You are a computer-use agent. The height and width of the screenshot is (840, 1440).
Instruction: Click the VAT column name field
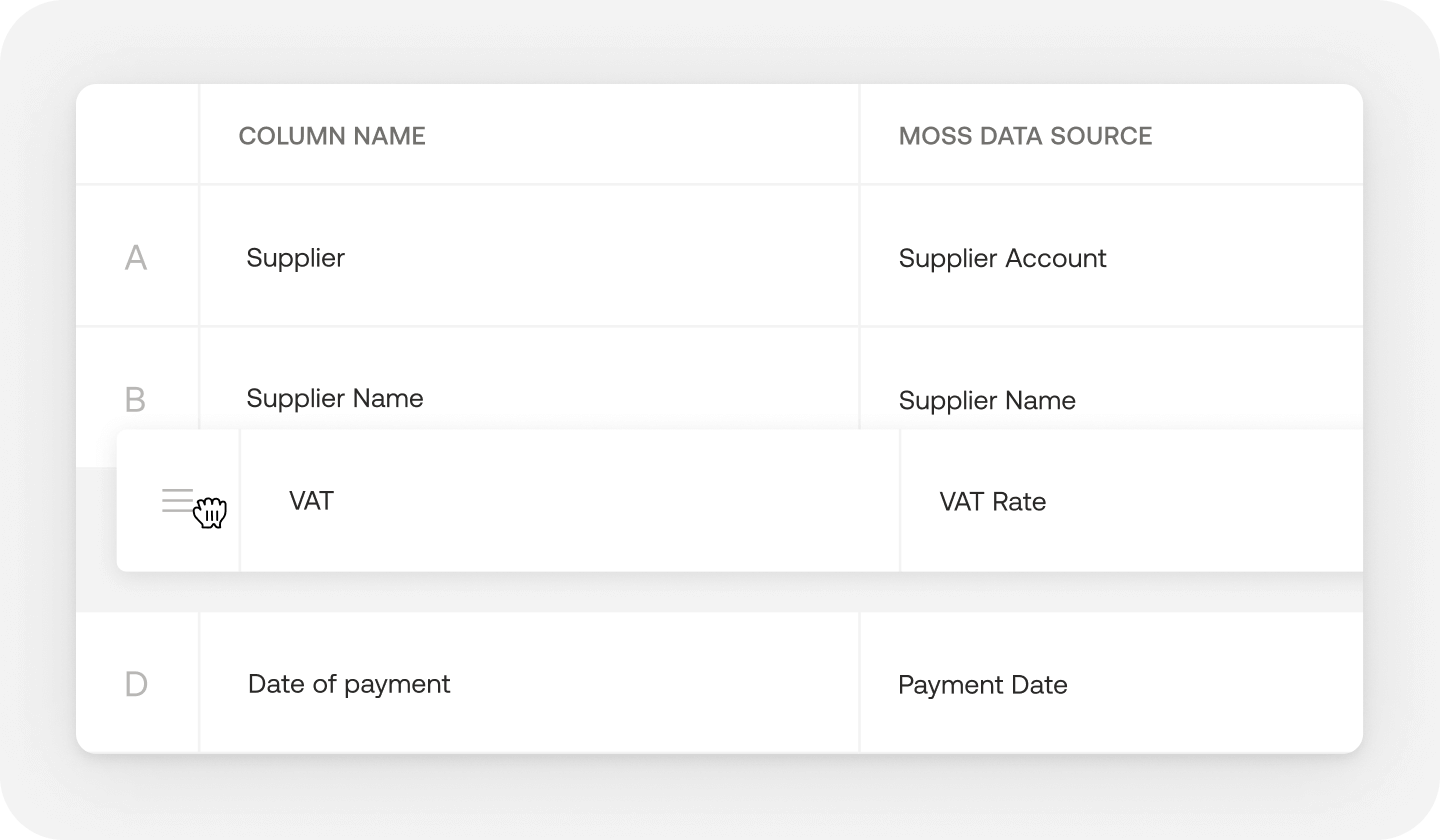[x=311, y=500]
